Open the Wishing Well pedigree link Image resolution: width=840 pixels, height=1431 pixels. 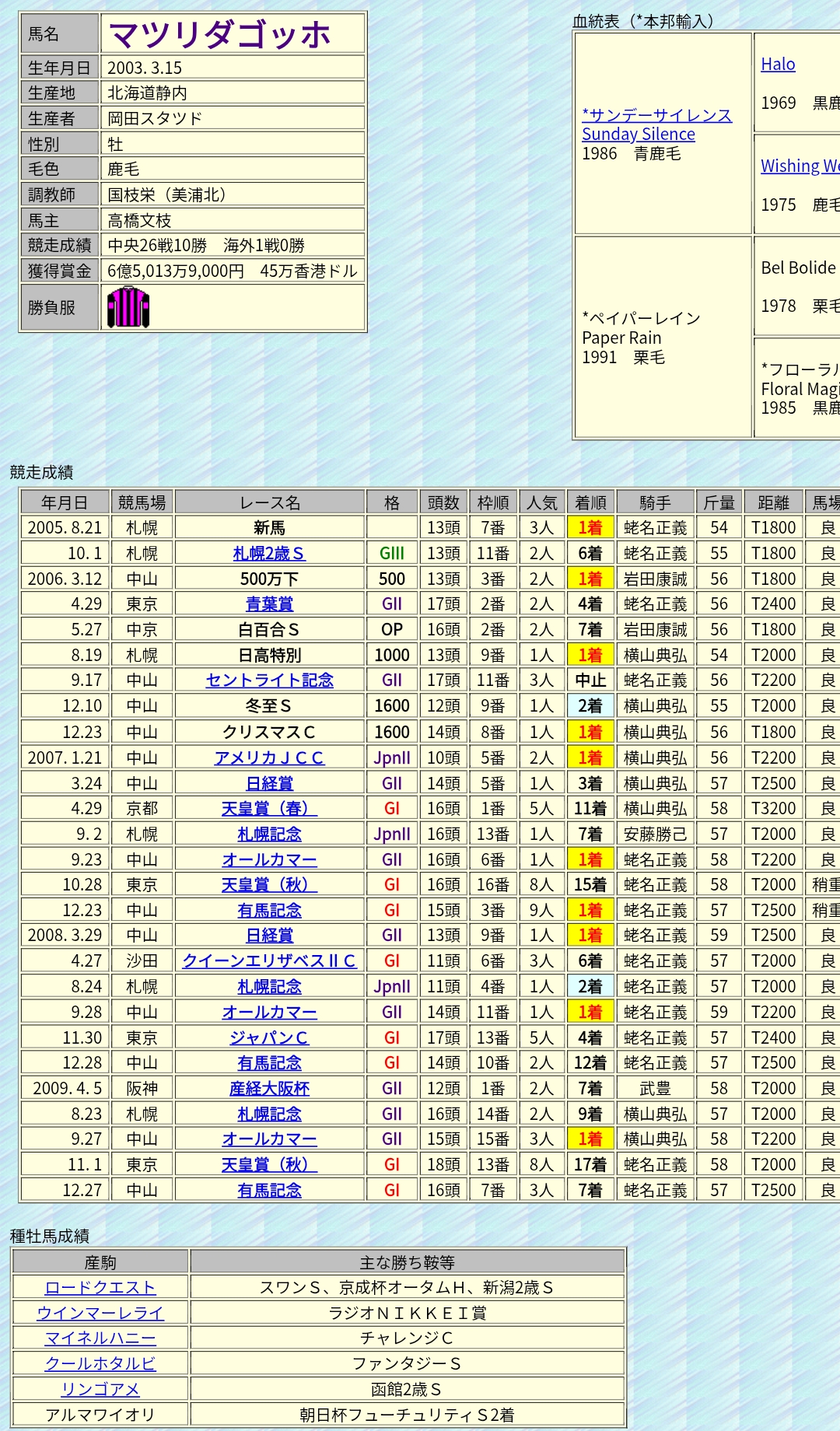[800, 166]
